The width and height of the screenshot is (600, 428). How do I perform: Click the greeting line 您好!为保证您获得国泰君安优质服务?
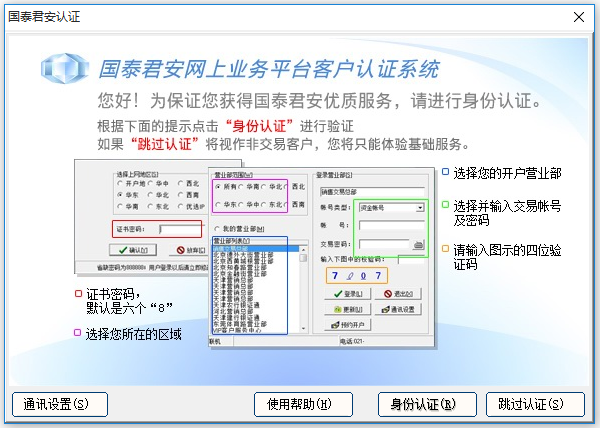tap(245, 101)
